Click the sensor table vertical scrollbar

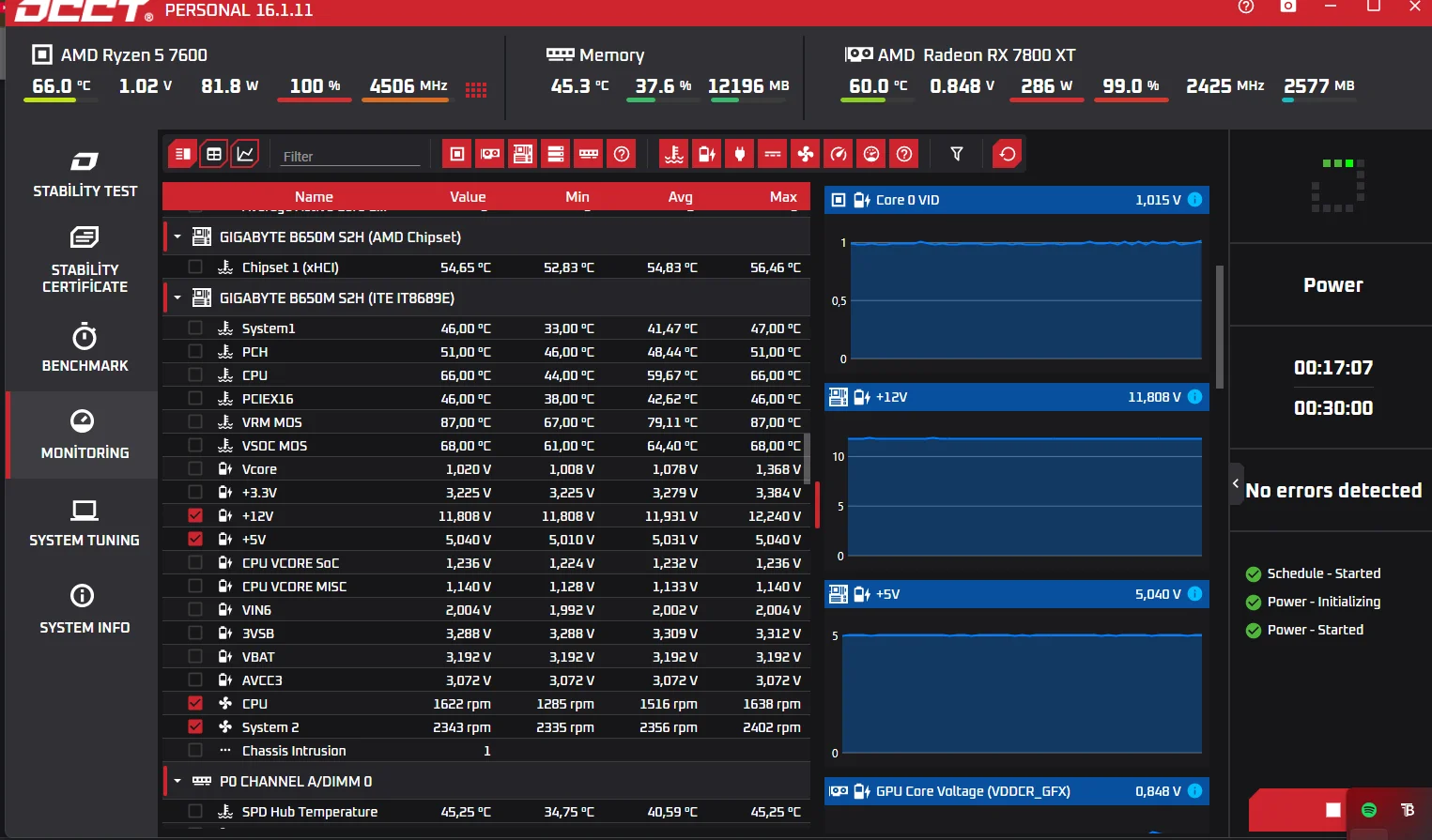[807, 458]
